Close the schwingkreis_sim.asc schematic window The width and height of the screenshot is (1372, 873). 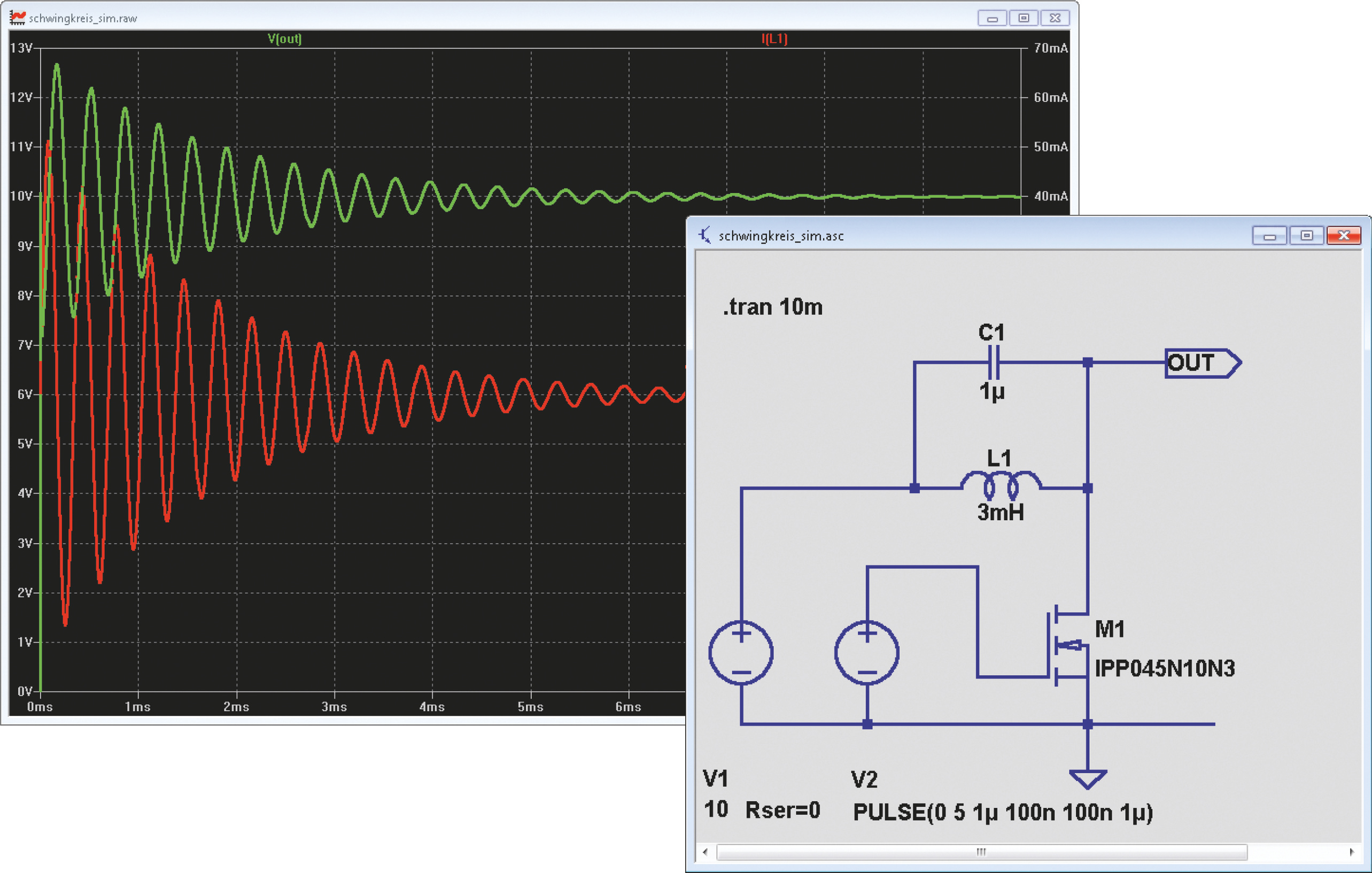tap(1344, 235)
